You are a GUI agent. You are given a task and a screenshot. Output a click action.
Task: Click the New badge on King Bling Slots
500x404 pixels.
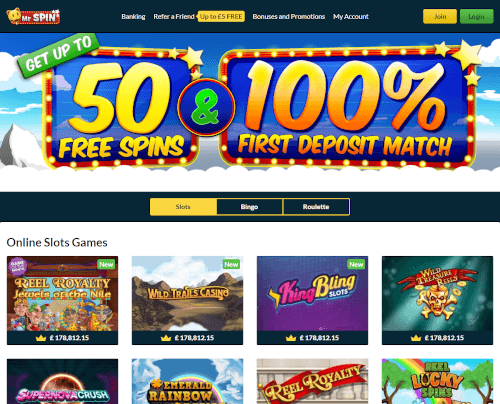coord(356,264)
